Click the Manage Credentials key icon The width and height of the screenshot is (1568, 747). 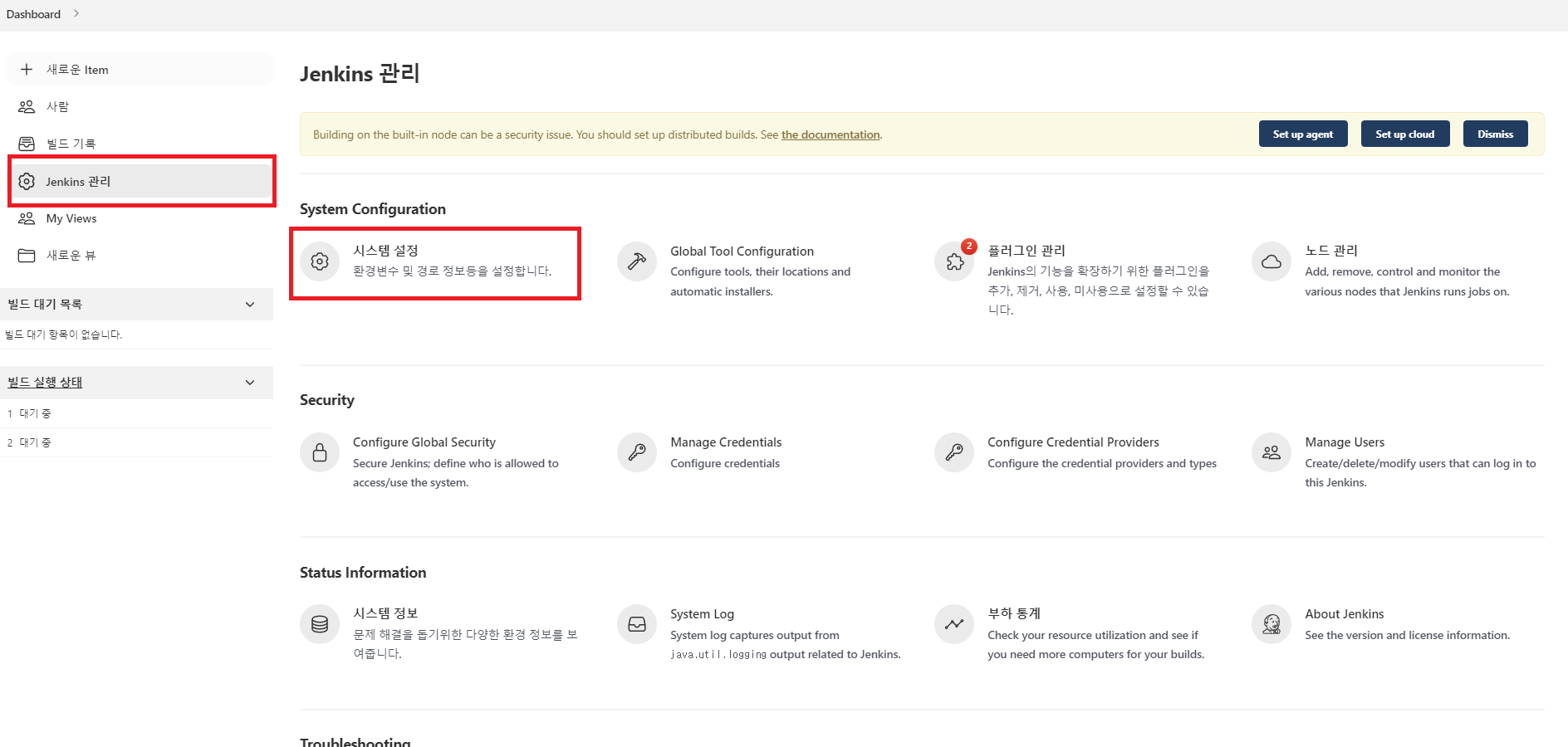[637, 452]
